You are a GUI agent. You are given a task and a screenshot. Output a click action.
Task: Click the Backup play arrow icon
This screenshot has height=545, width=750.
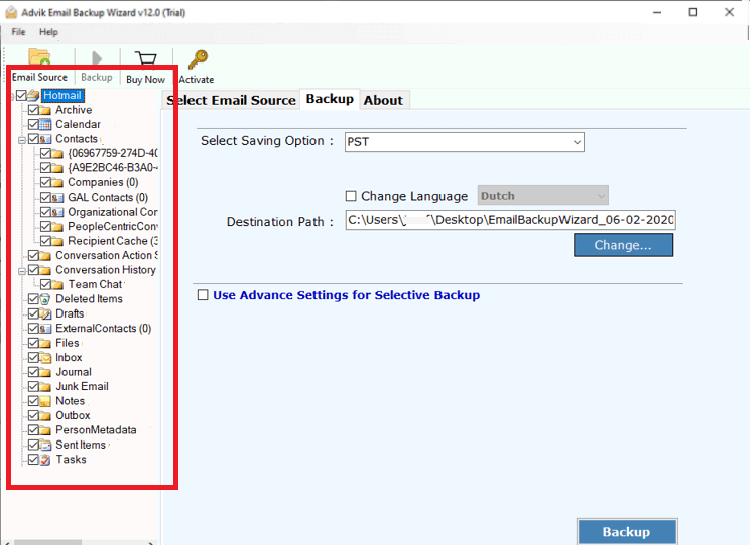[x=97, y=58]
